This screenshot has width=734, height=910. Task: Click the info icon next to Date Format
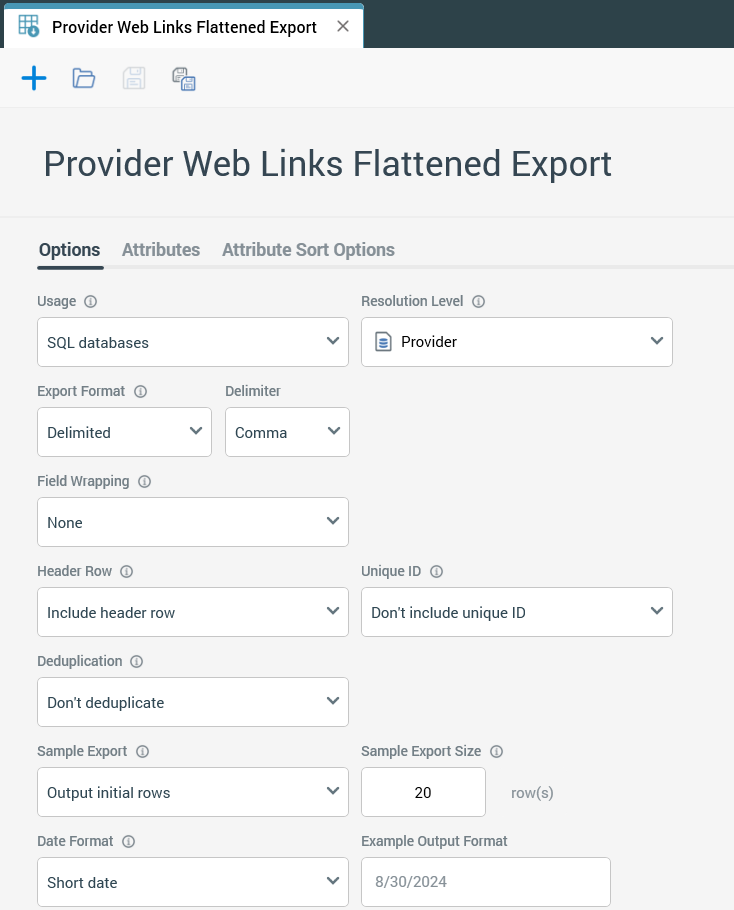pos(129,841)
